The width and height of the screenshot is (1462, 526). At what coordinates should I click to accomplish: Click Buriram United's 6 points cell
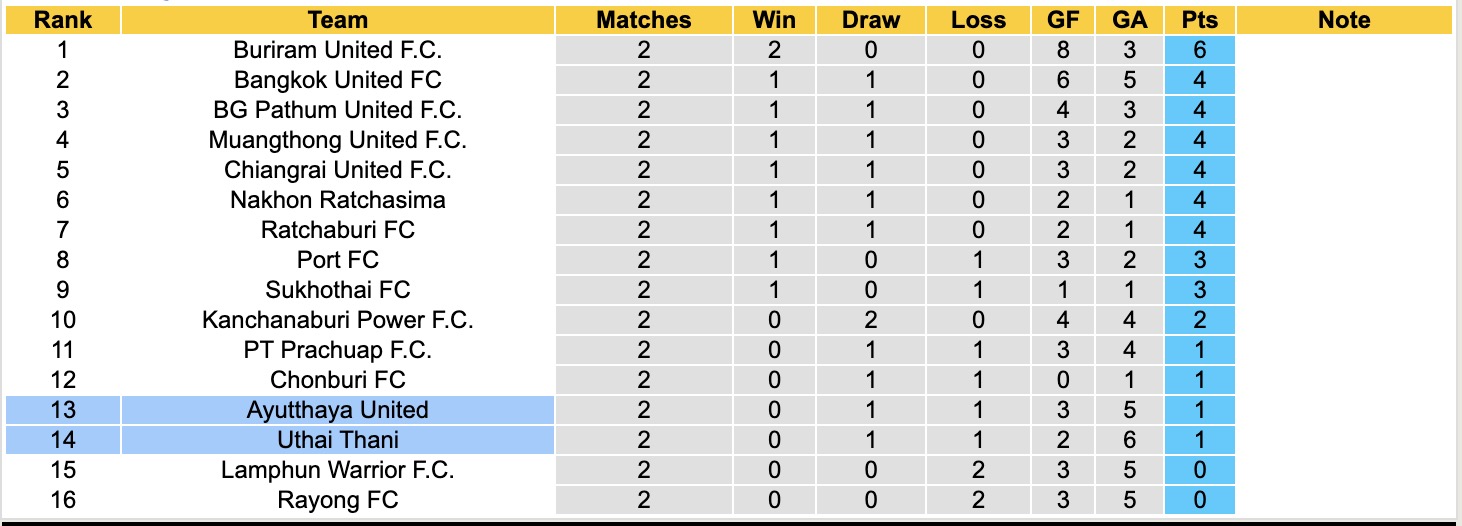point(1199,50)
